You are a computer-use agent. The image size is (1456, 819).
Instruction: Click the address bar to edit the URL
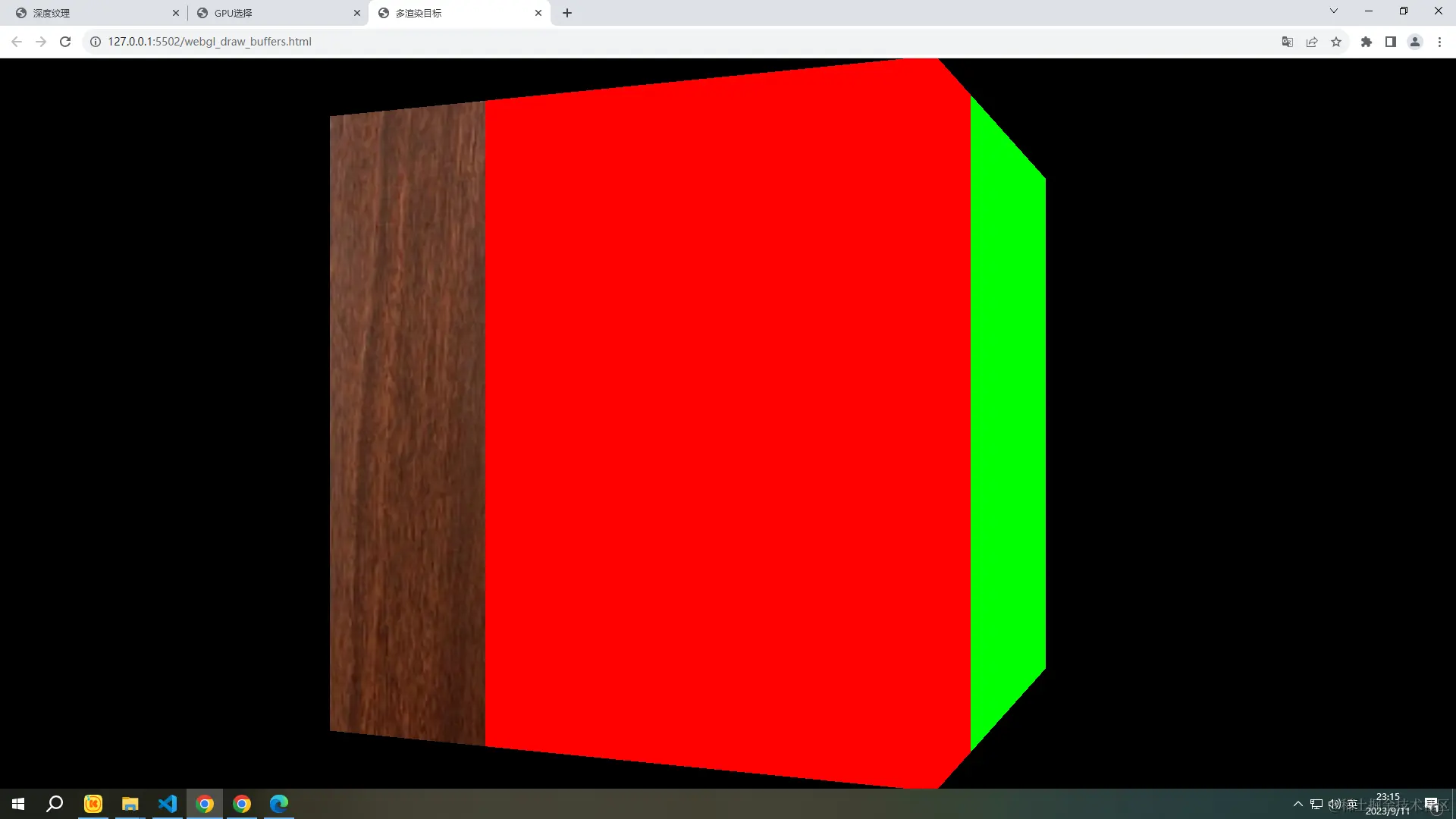click(455, 42)
